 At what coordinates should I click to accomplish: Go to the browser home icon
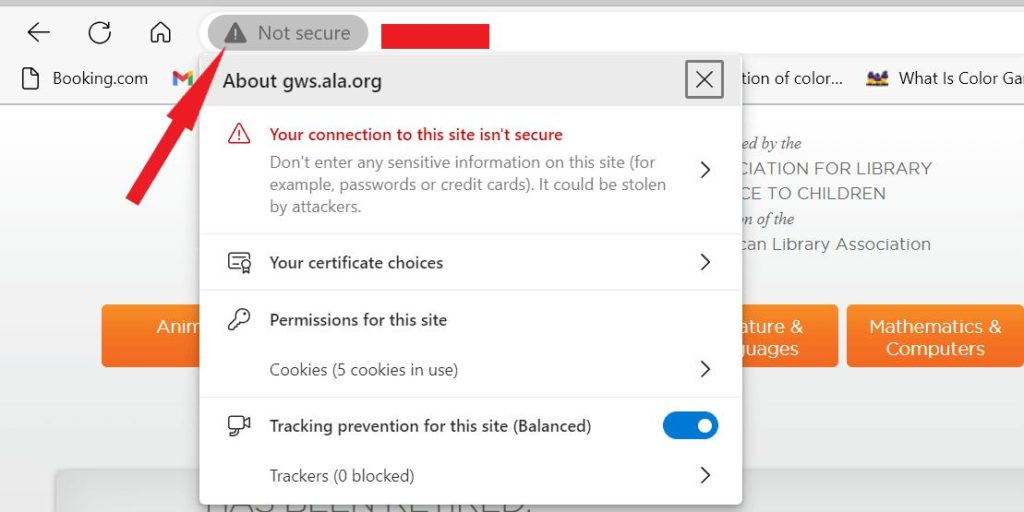(161, 32)
